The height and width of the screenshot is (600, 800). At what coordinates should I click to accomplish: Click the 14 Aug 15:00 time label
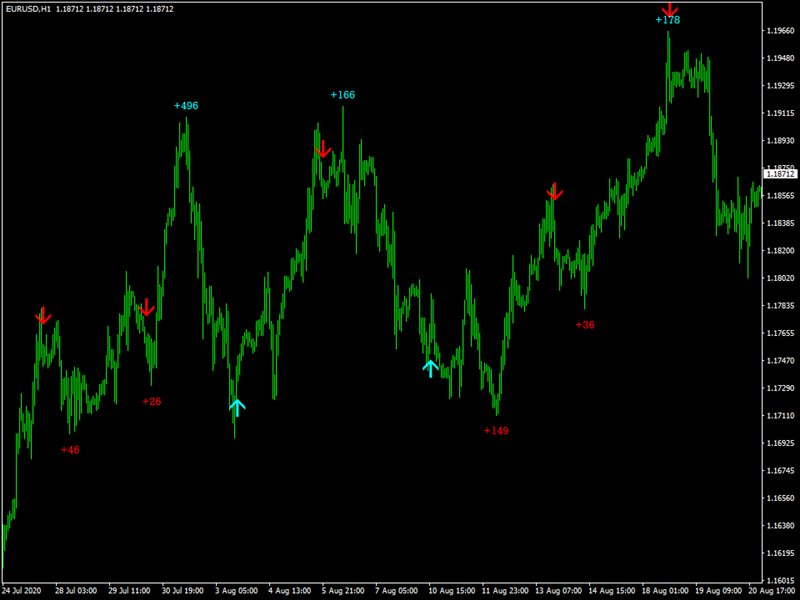(x=610, y=591)
